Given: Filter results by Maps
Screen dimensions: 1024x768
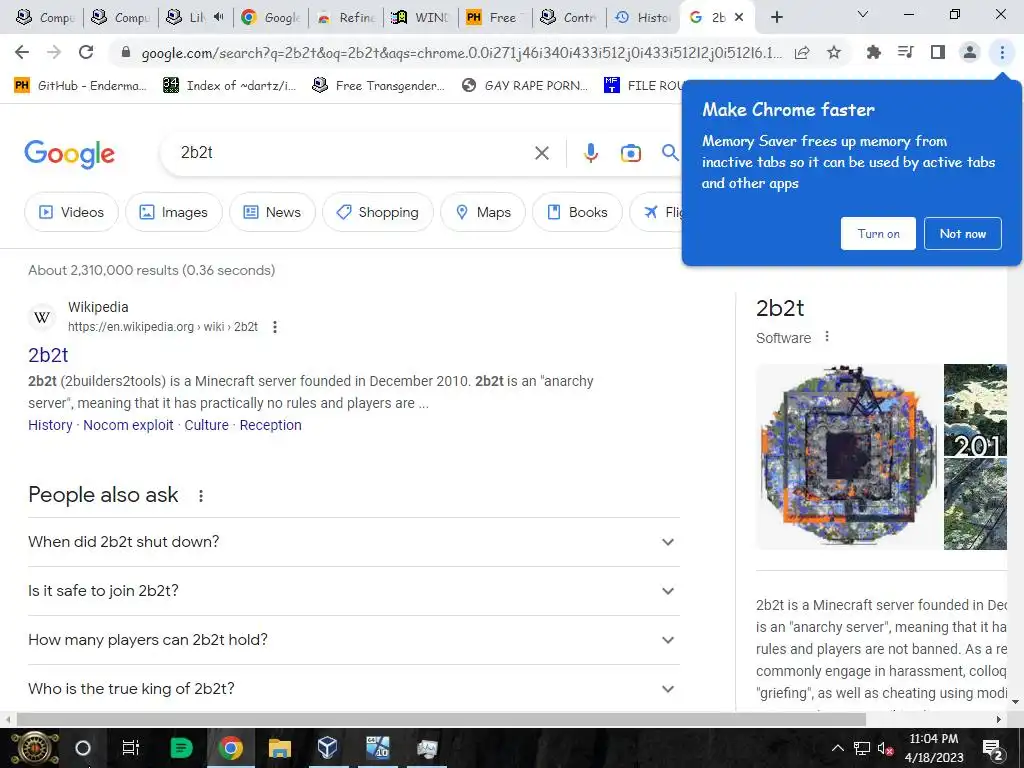Looking at the screenshot, I should [483, 212].
